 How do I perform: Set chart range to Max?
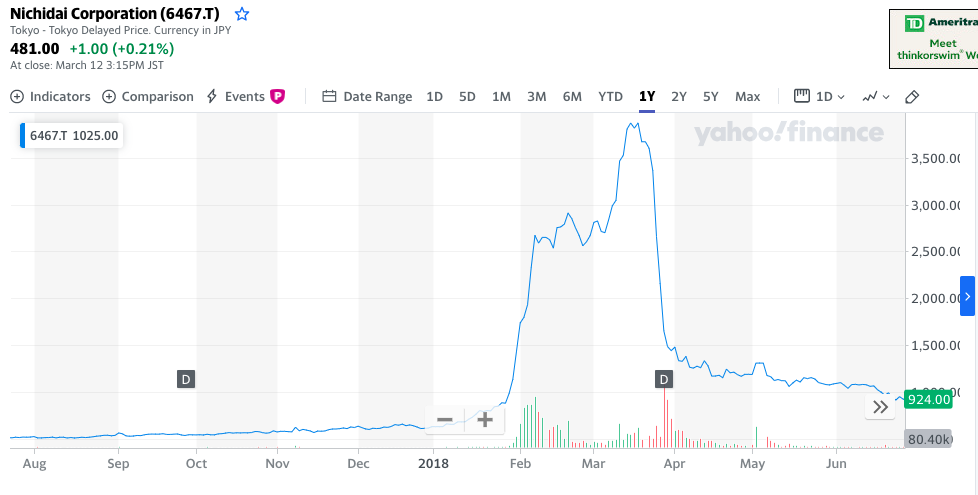[x=747, y=97]
